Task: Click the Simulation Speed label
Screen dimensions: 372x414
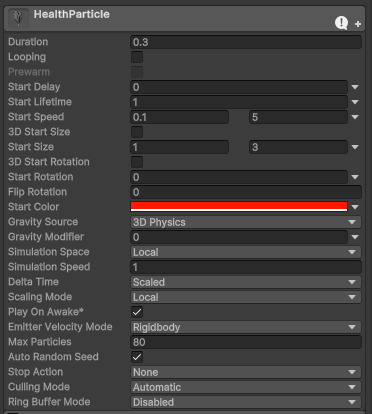Action: click(x=49, y=267)
